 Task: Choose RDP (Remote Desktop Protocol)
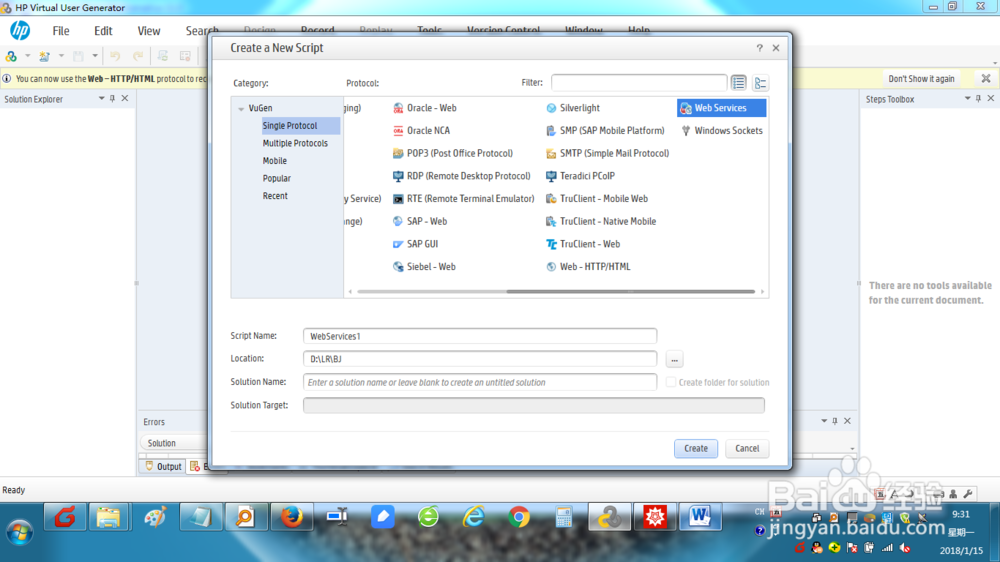(462, 176)
